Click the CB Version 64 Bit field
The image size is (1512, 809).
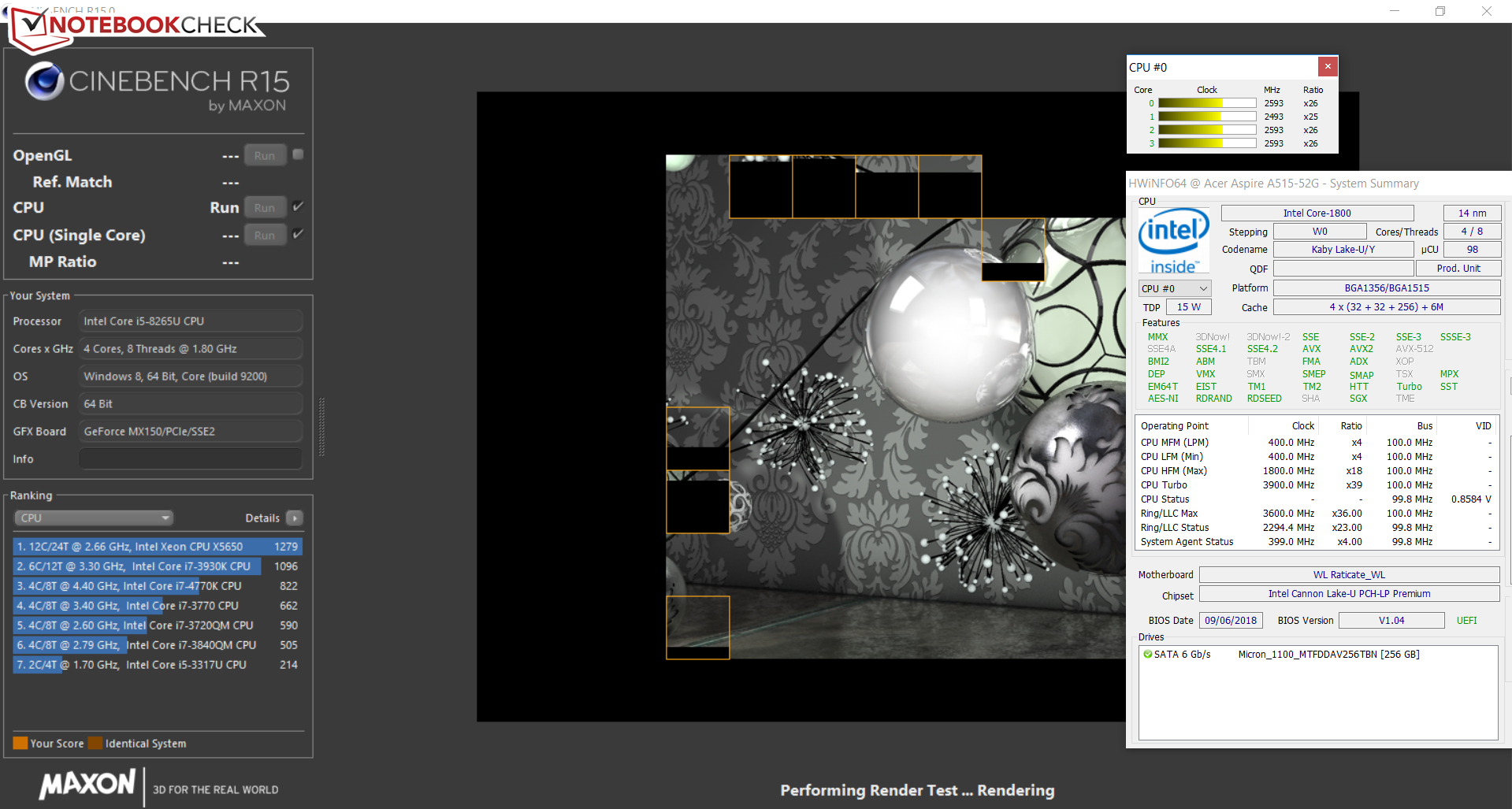[x=191, y=404]
